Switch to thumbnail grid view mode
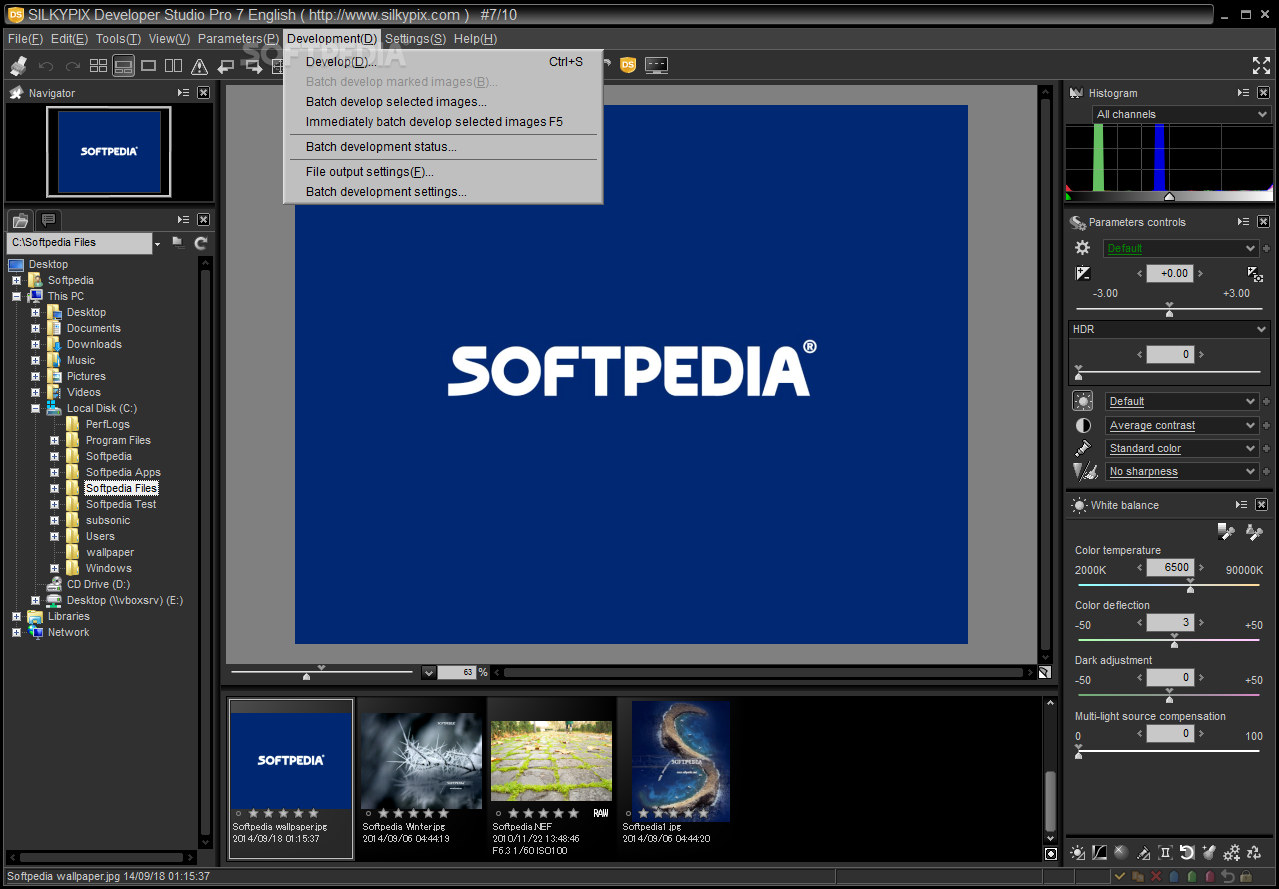This screenshot has height=889, width=1279. pyautogui.click(x=98, y=66)
